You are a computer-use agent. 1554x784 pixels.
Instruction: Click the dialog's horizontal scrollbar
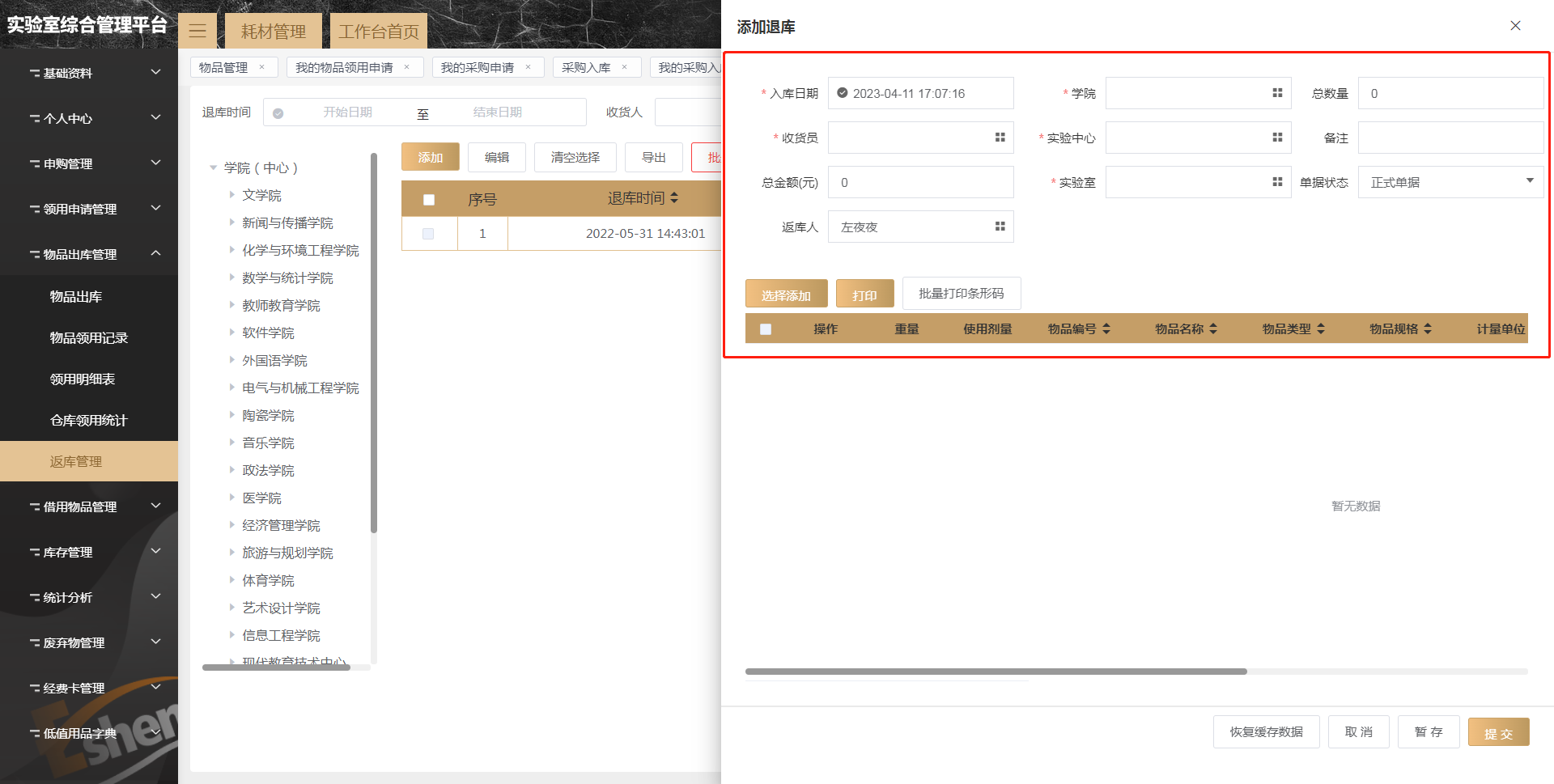996,672
